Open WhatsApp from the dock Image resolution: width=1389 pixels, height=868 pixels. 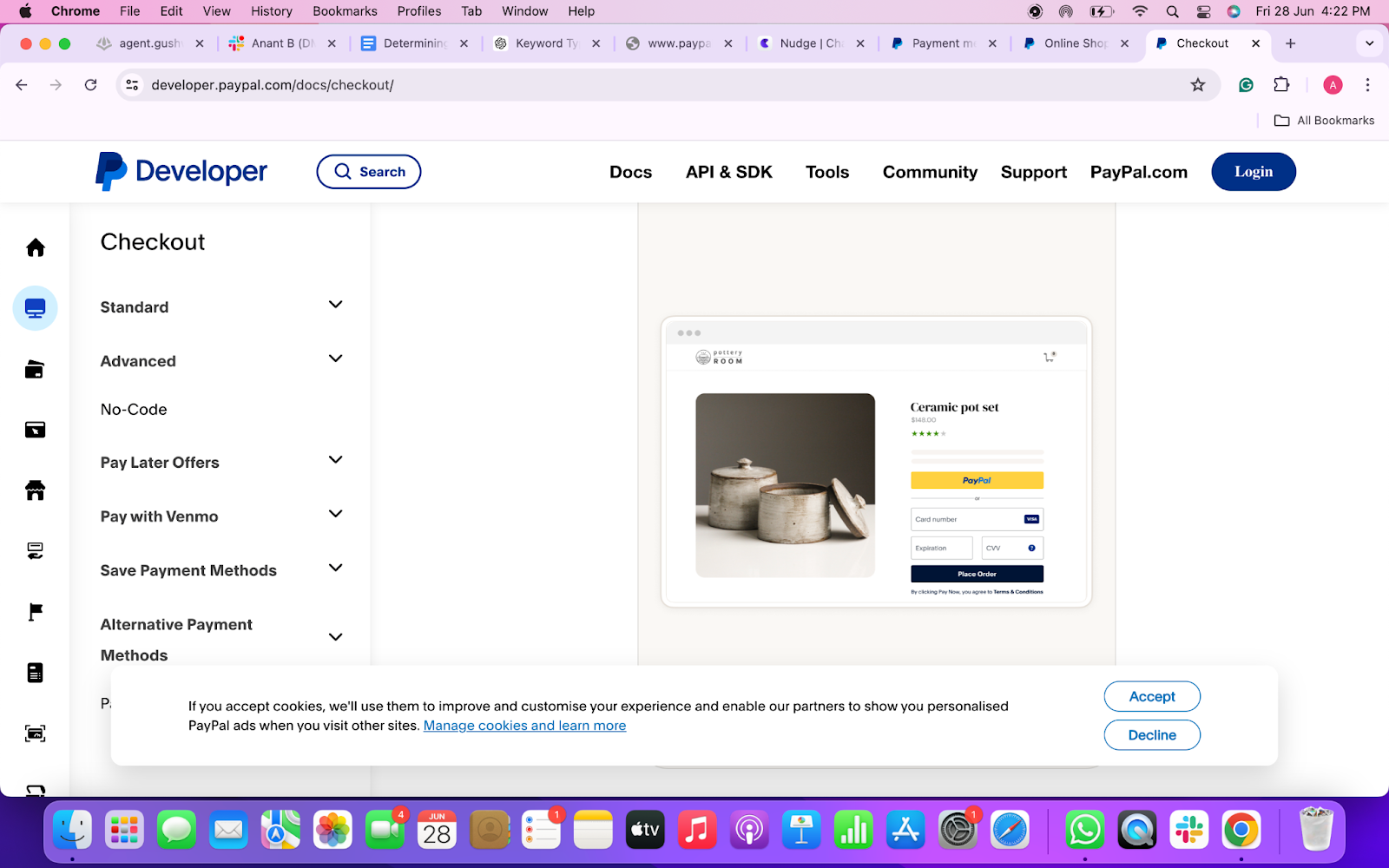pos(1085,831)
